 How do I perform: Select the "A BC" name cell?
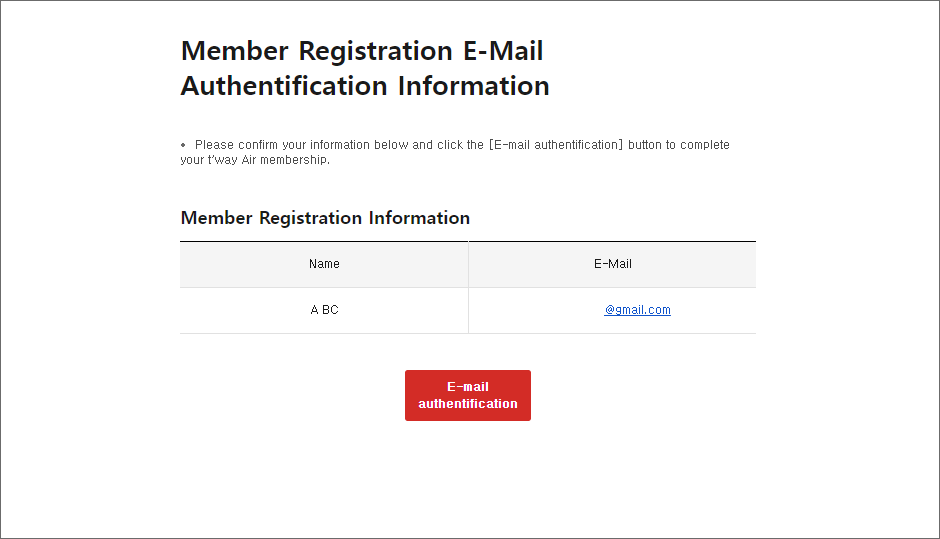[x=324, y=310]
